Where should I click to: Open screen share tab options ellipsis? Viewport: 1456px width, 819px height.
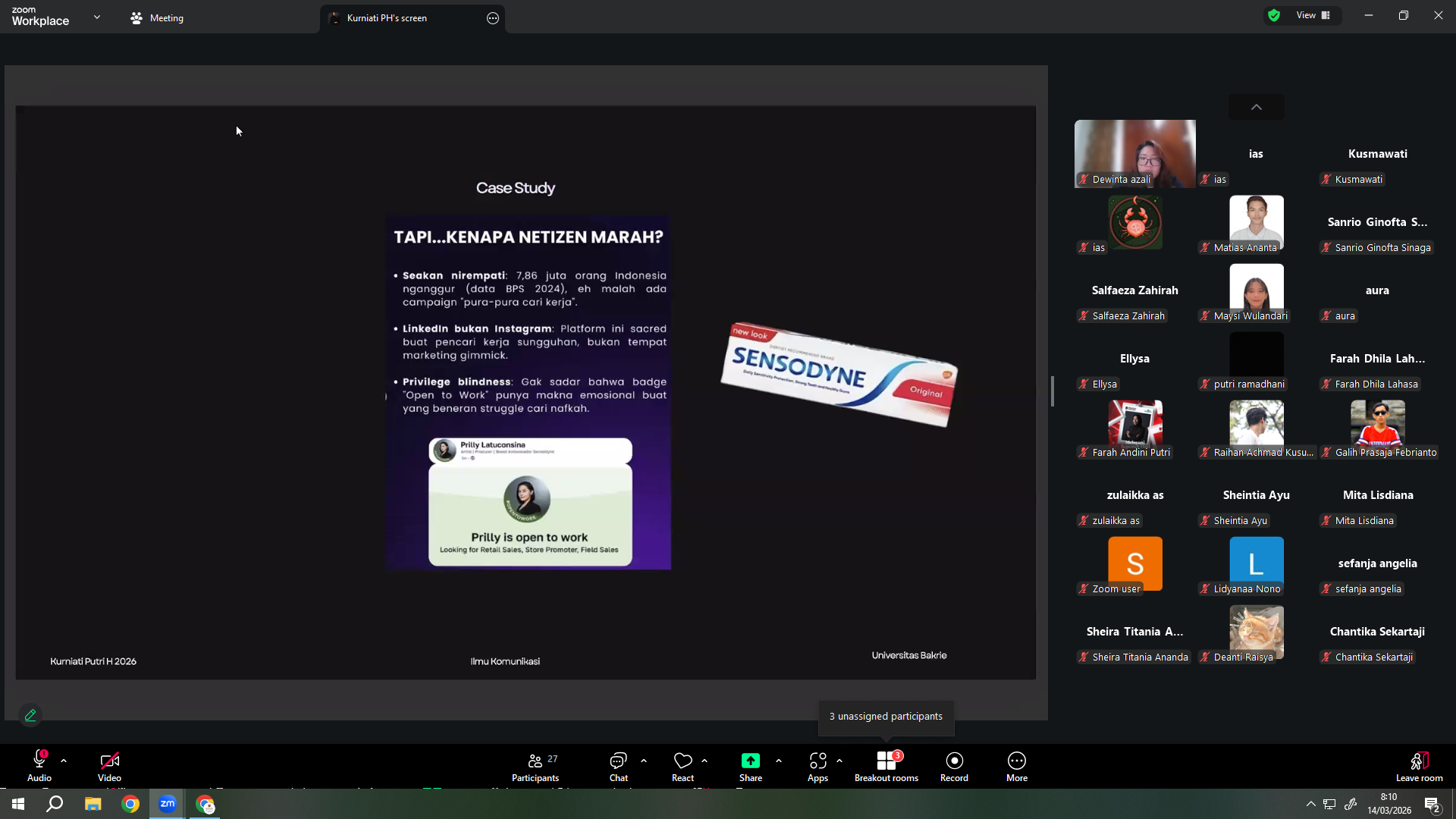(493, 18)
